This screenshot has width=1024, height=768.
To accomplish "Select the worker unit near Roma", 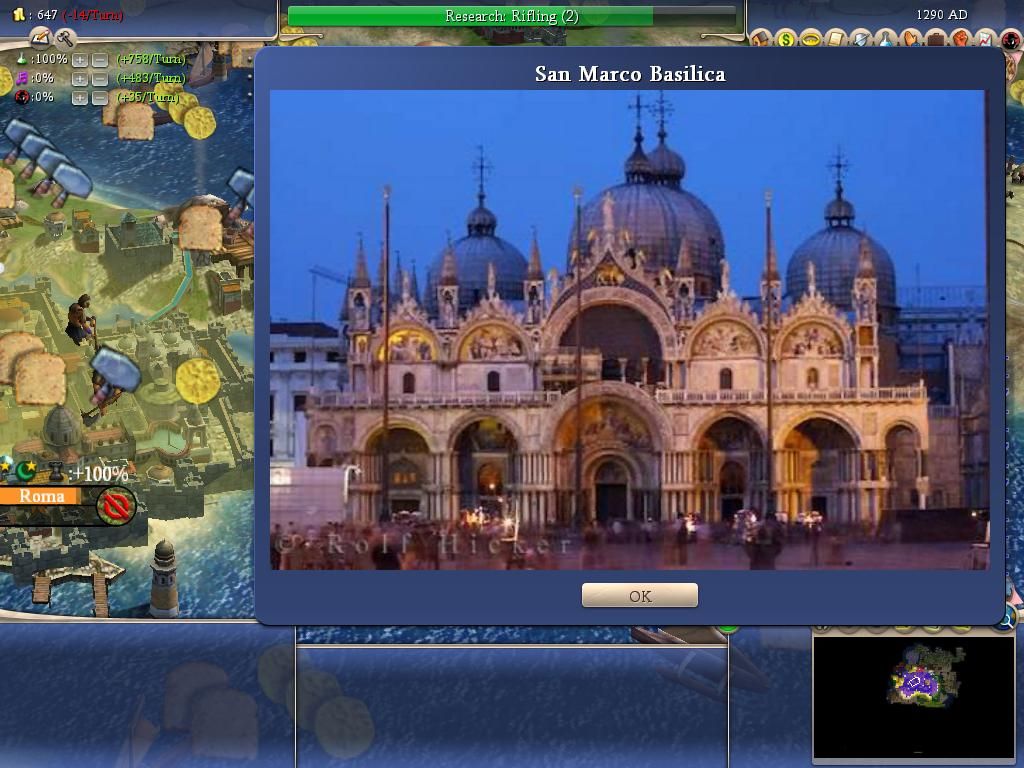I will coord(80,319).
